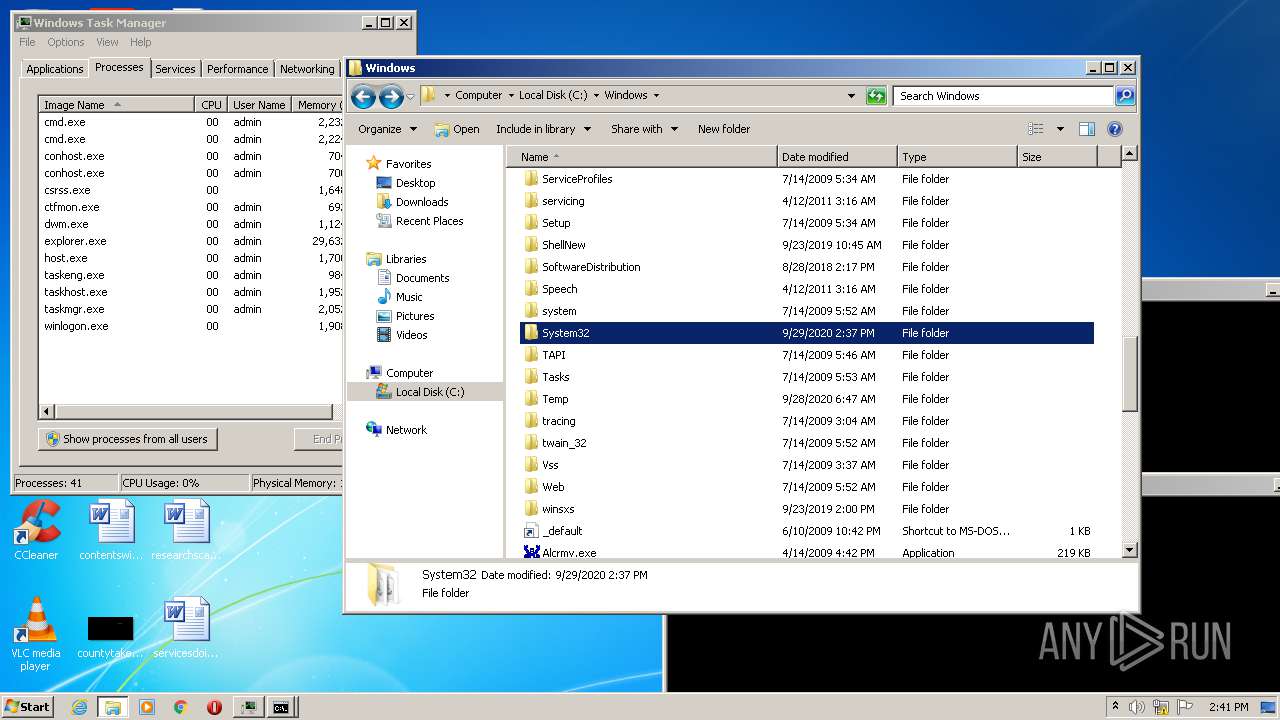This screenshot has height=720, width=1280.
Task: Switch to Performance tab in Task Manager
Action: coord(237,69)
